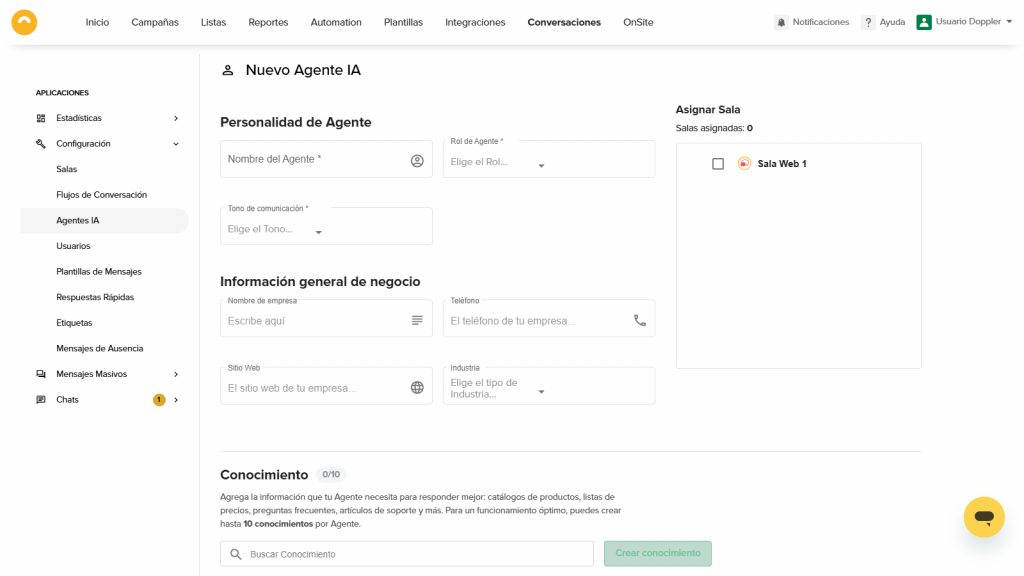The image size is (1024, 576).
Task: Click the person icon beside Nuevo Agente IA
Action: coord(227,70)
